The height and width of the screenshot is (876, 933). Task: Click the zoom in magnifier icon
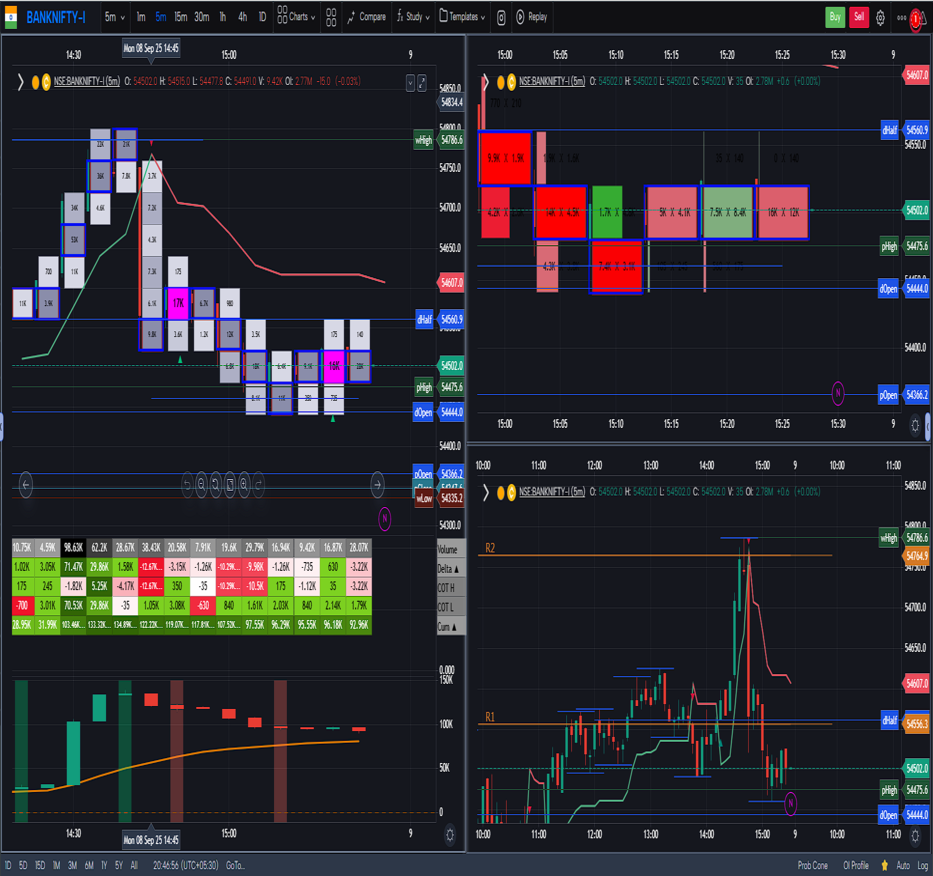click(244, 485)
